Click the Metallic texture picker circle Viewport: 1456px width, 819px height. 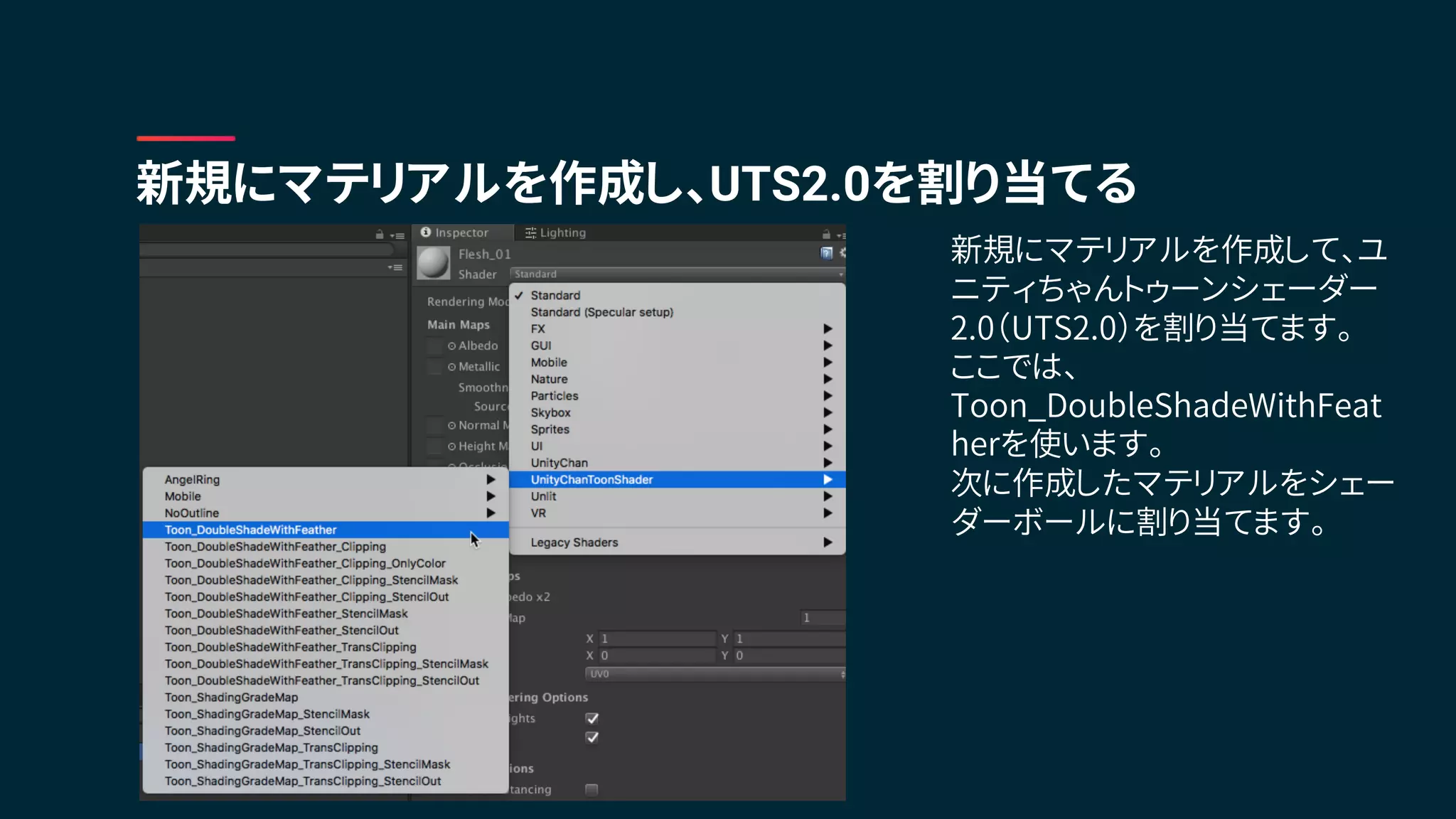click(x=451, y=367)
